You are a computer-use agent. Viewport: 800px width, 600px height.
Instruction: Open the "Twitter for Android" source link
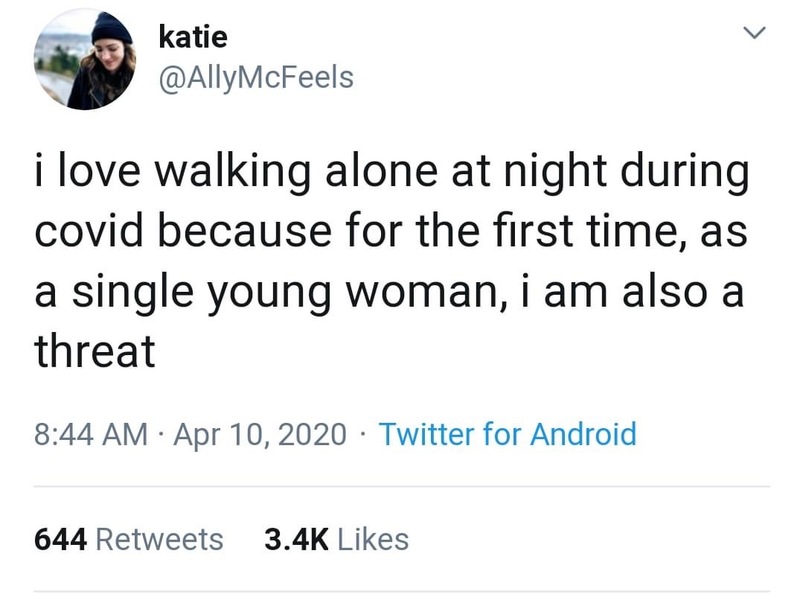(x=508, y=434)
